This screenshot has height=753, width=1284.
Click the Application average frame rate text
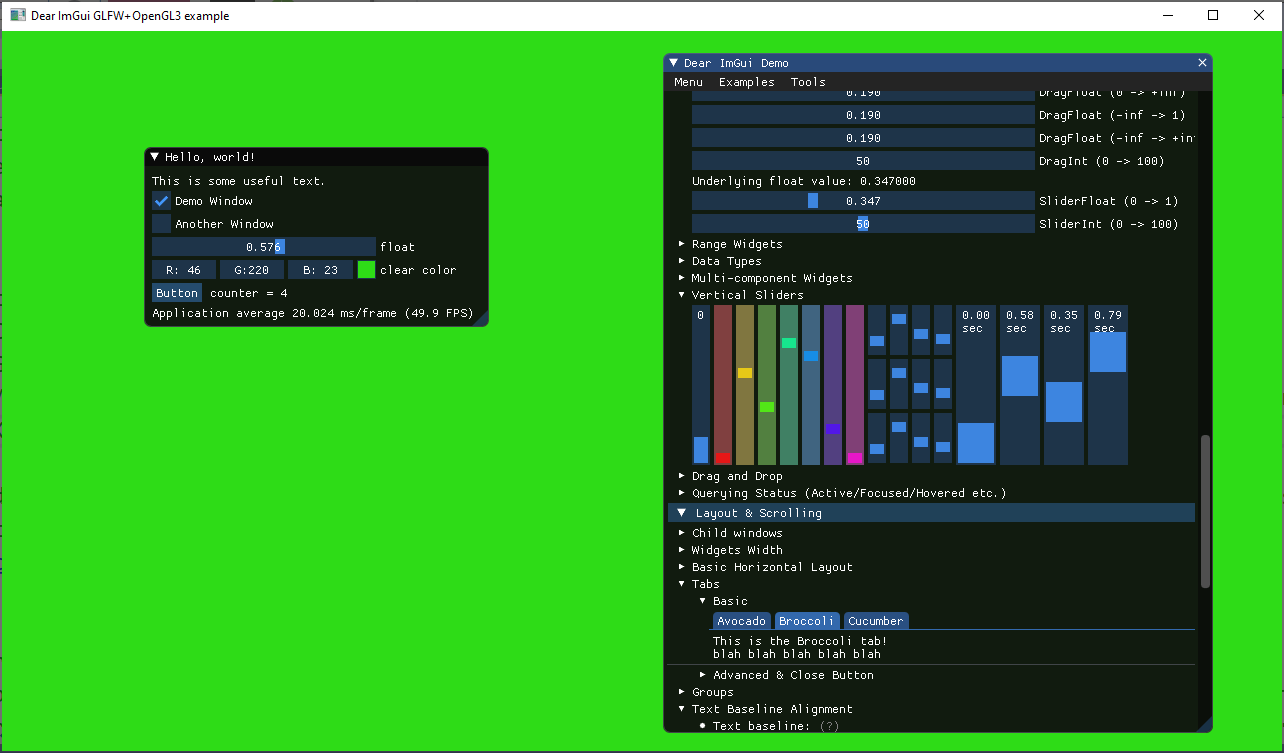tap(312, 313)
